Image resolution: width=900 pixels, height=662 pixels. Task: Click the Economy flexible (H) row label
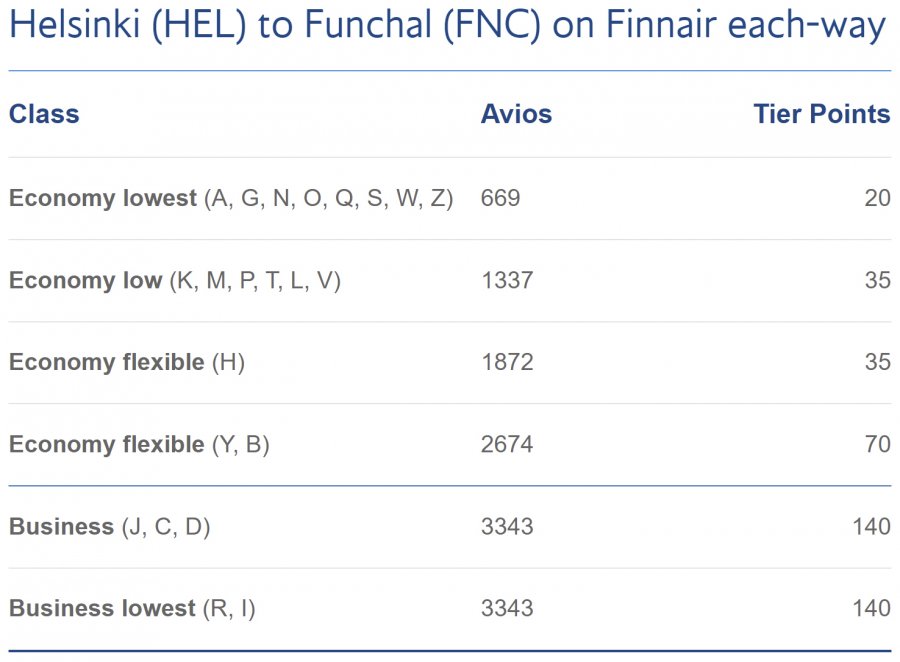coord(127,362)
